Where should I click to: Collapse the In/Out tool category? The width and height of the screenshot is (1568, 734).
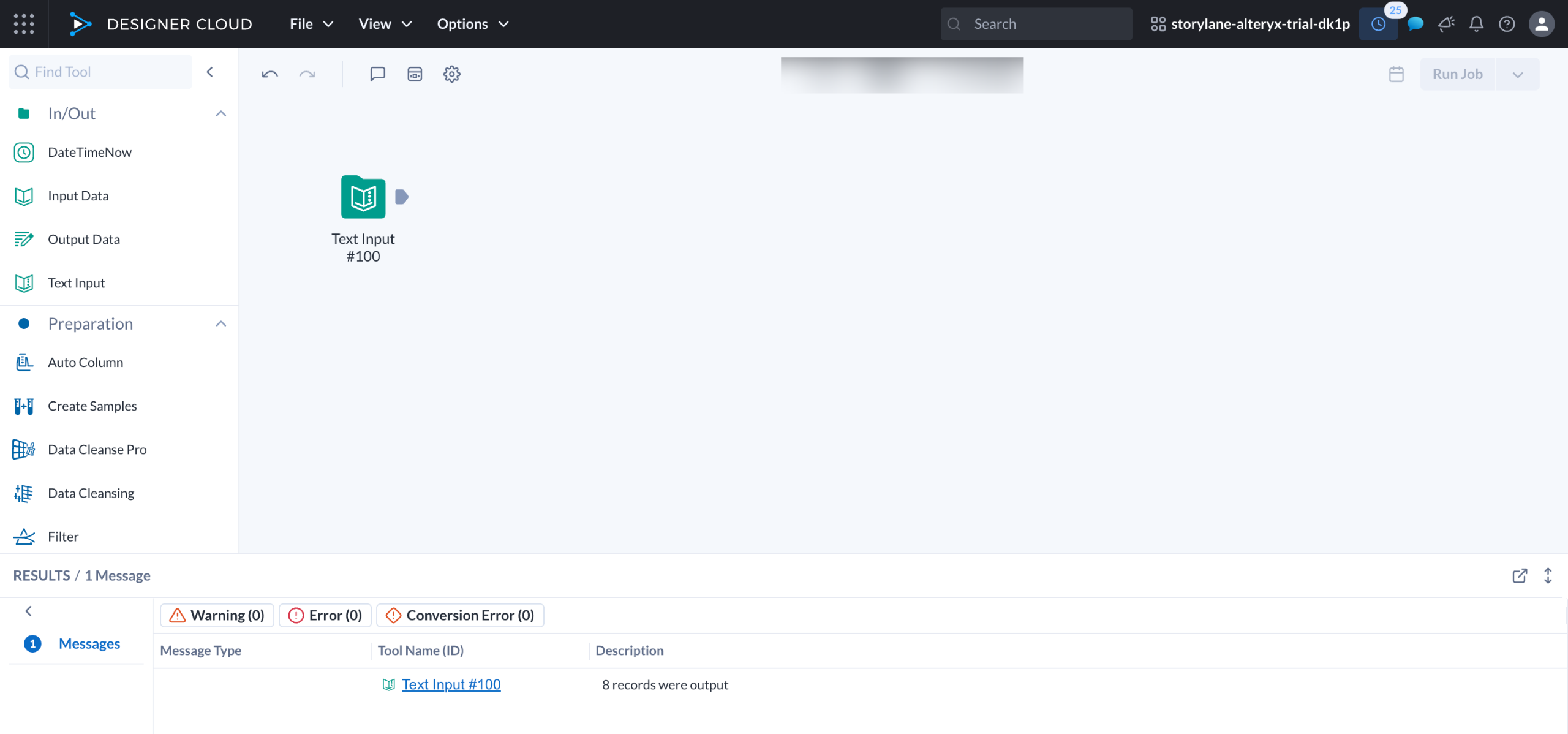(x=221, y=113)
